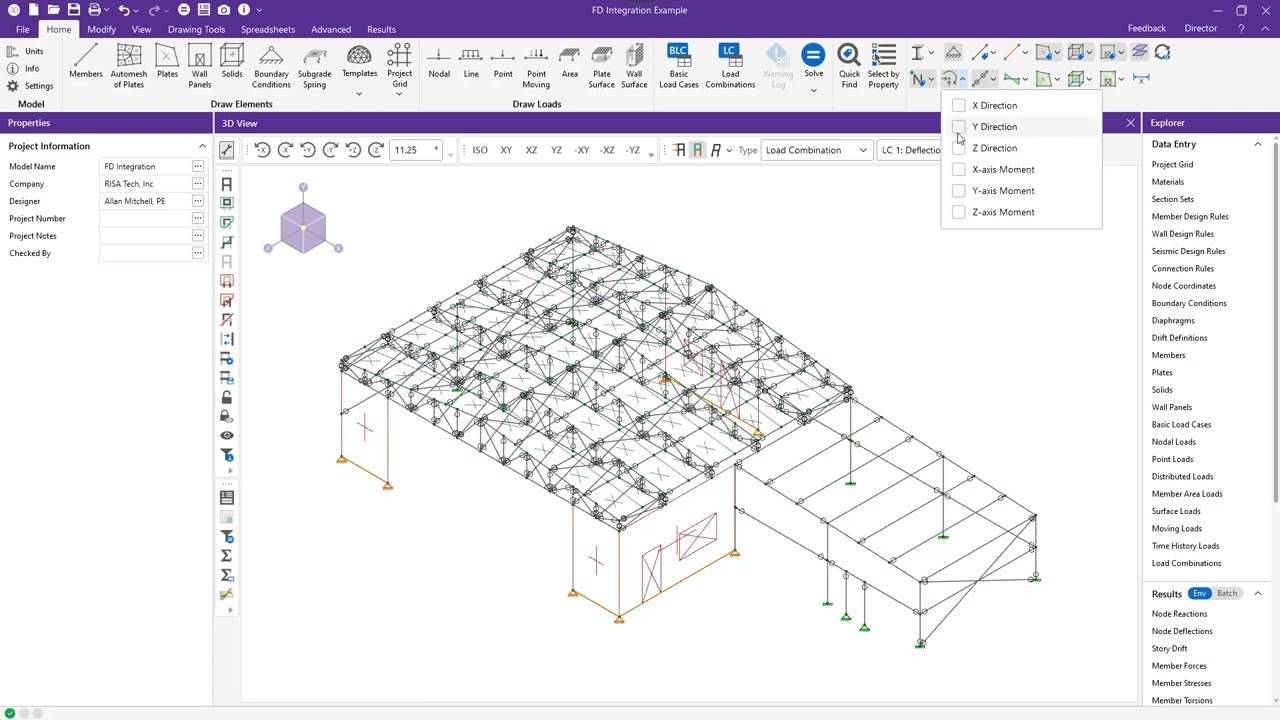The width and height of the screenshot is (1280, 720).
Task: Check the X Direction checkbox
Action: 959,105
